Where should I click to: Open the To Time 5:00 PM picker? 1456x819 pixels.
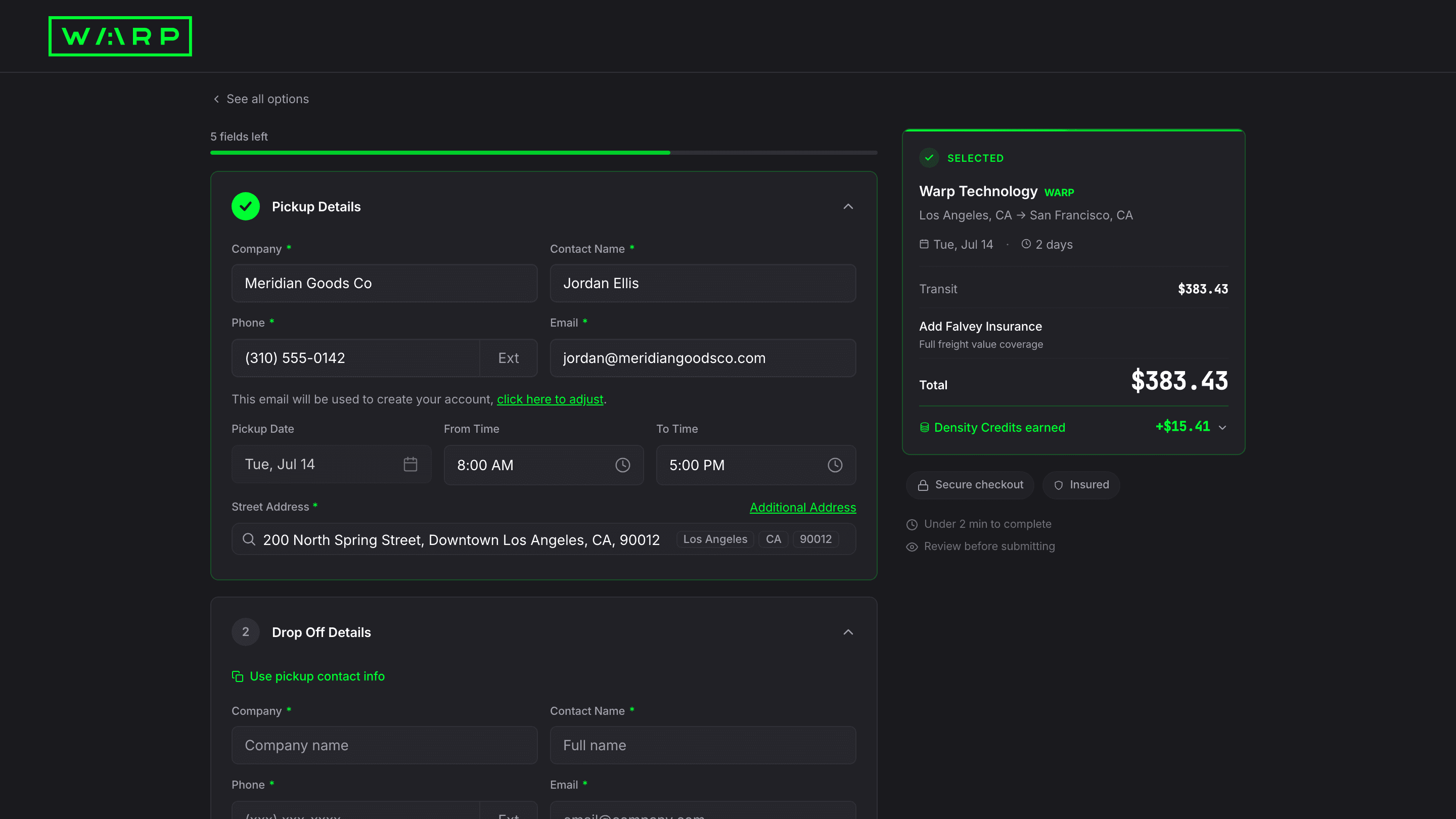[756, 465]
